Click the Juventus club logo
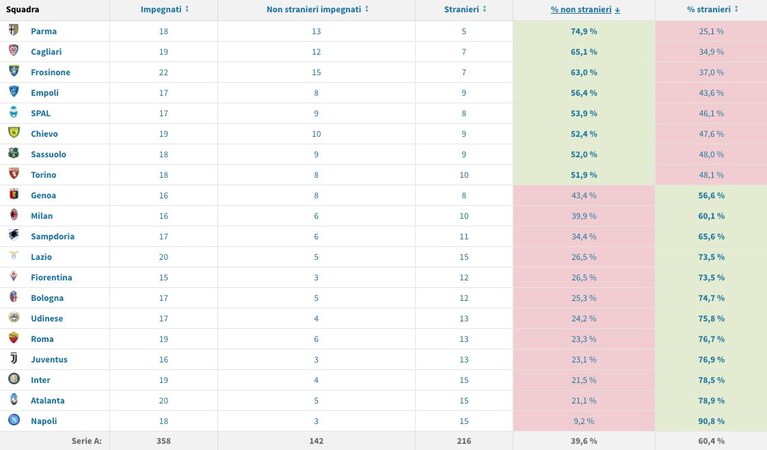 (x=14, y=359)
